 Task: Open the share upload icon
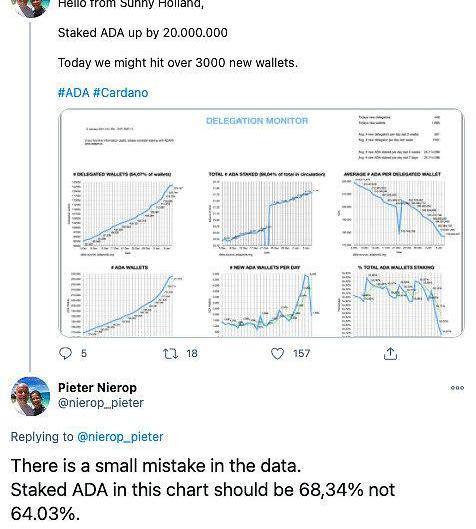coord(390,354)
